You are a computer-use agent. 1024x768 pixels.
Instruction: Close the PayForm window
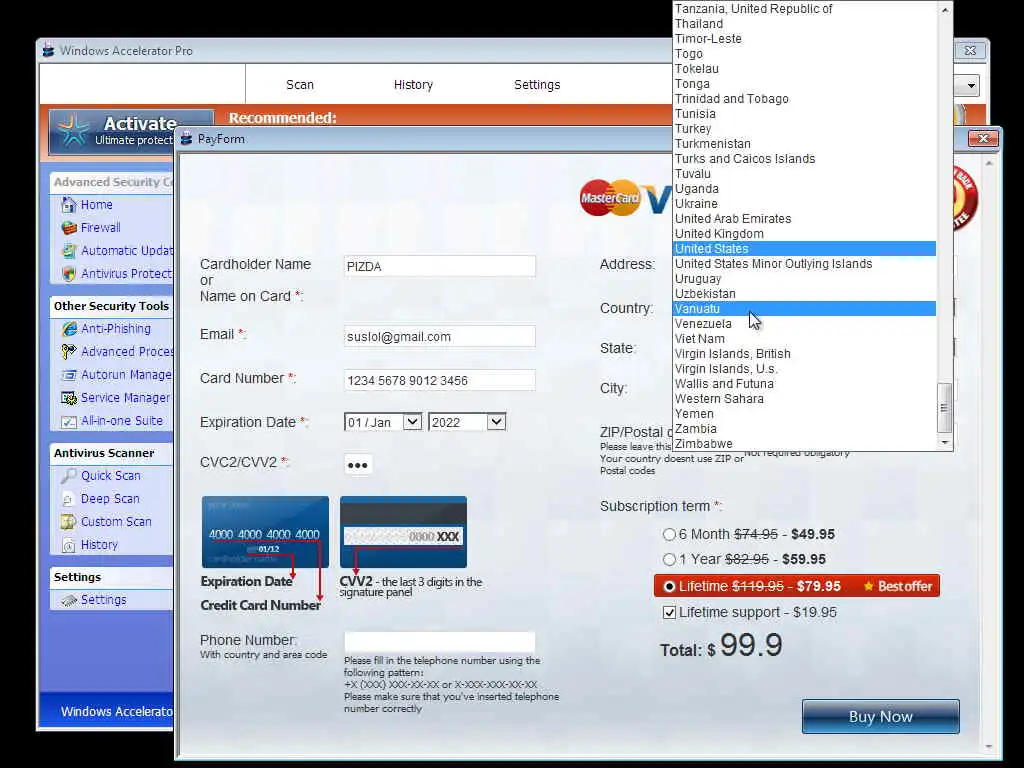click(983, 138)
